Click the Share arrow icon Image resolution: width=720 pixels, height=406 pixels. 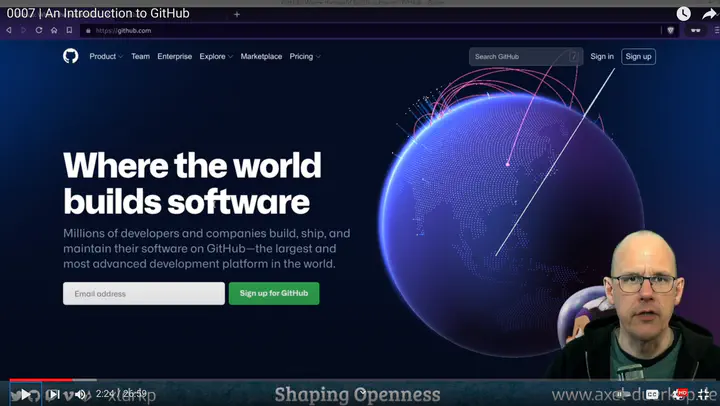coord(709,14)
